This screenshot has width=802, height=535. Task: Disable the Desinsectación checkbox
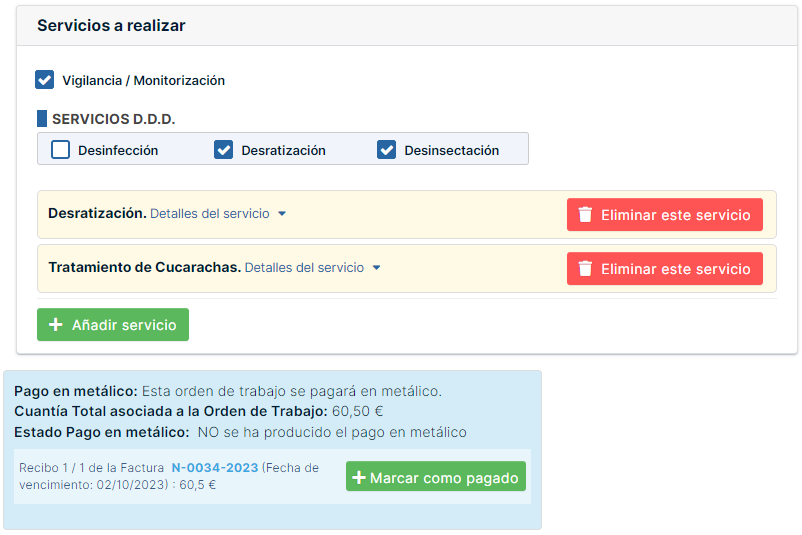coord(387,150)
